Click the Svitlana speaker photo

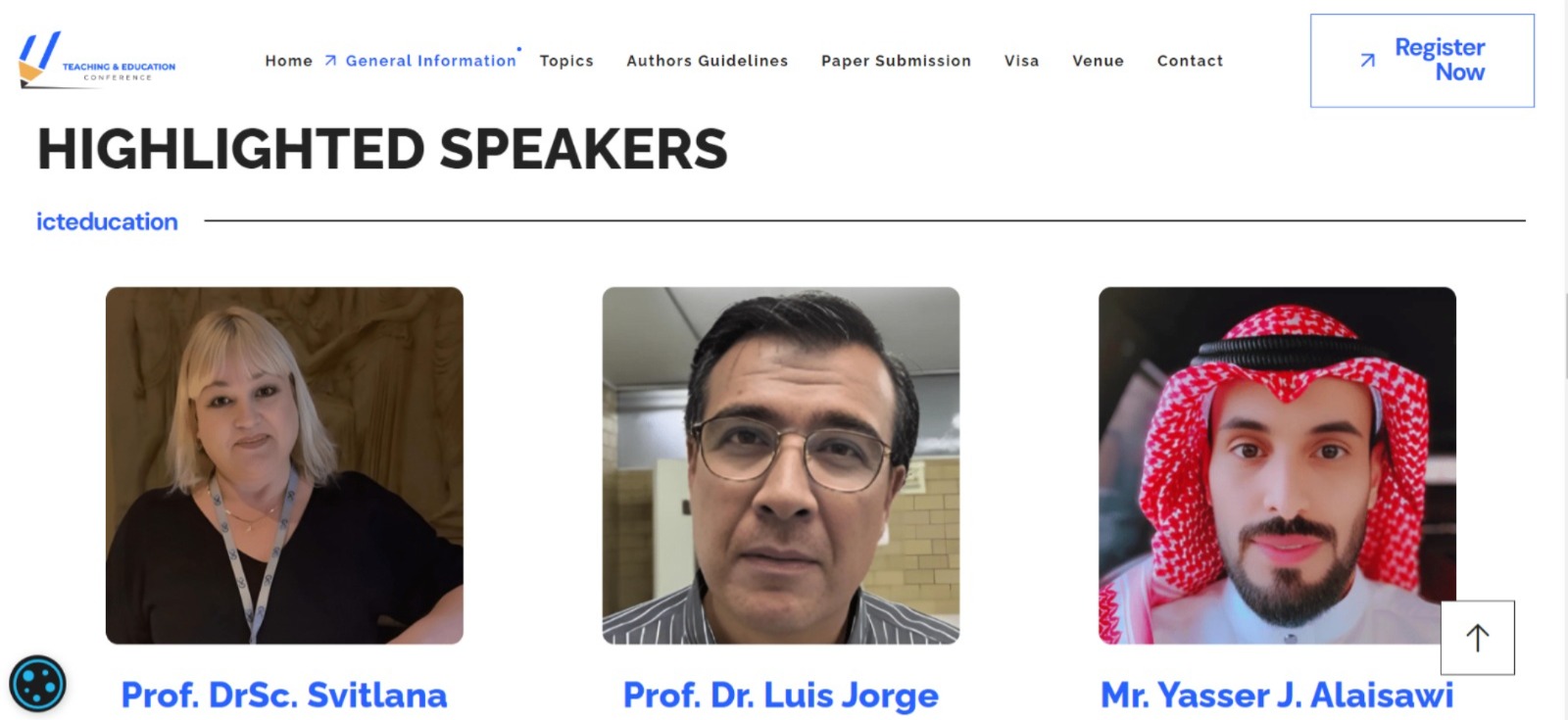point(284,465)
